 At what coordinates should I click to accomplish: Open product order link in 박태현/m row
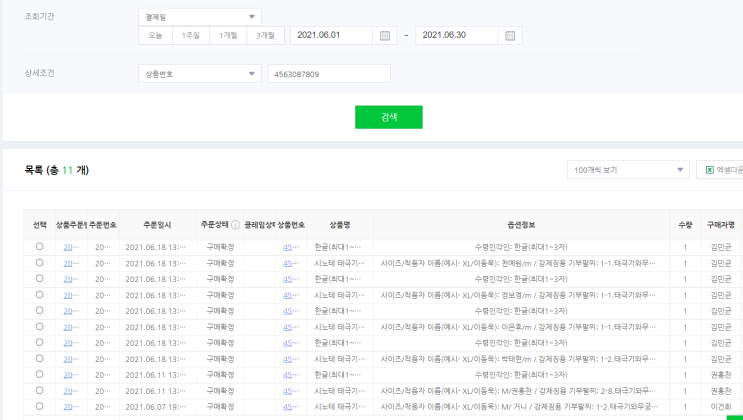click(68, 359)
